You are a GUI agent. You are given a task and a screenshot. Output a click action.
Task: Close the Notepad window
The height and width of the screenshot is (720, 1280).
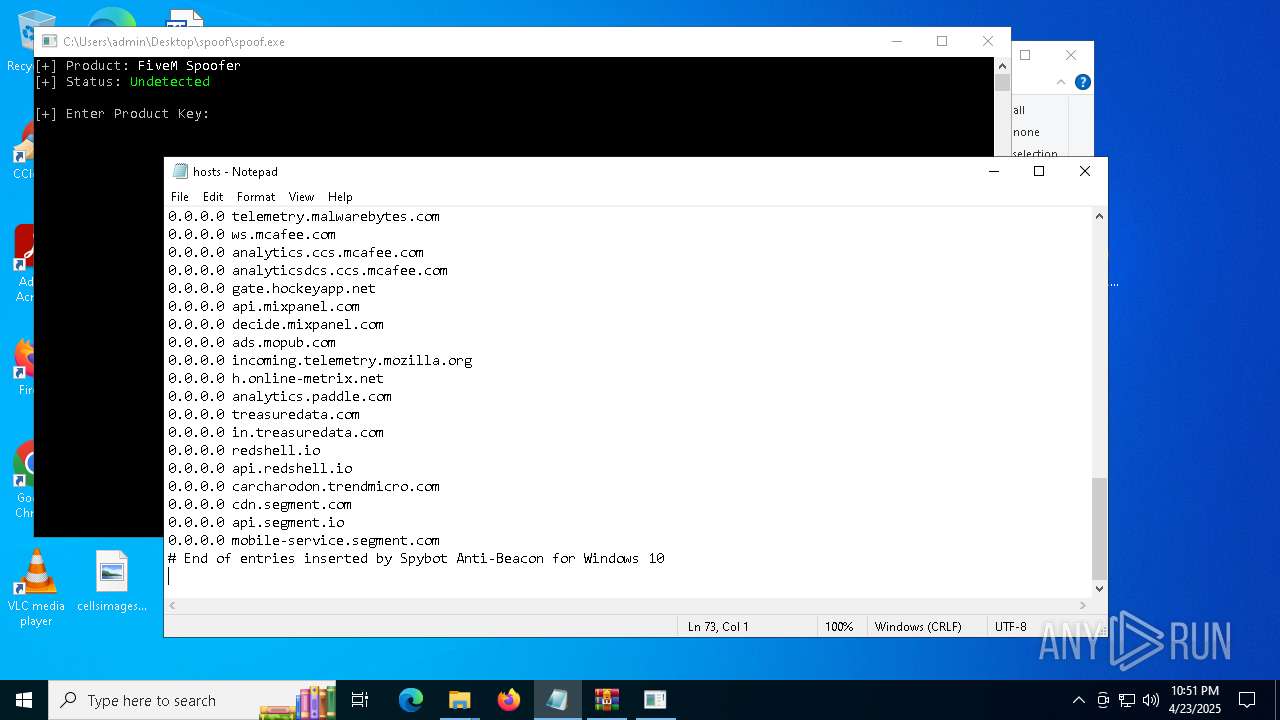click(1084, 171)
